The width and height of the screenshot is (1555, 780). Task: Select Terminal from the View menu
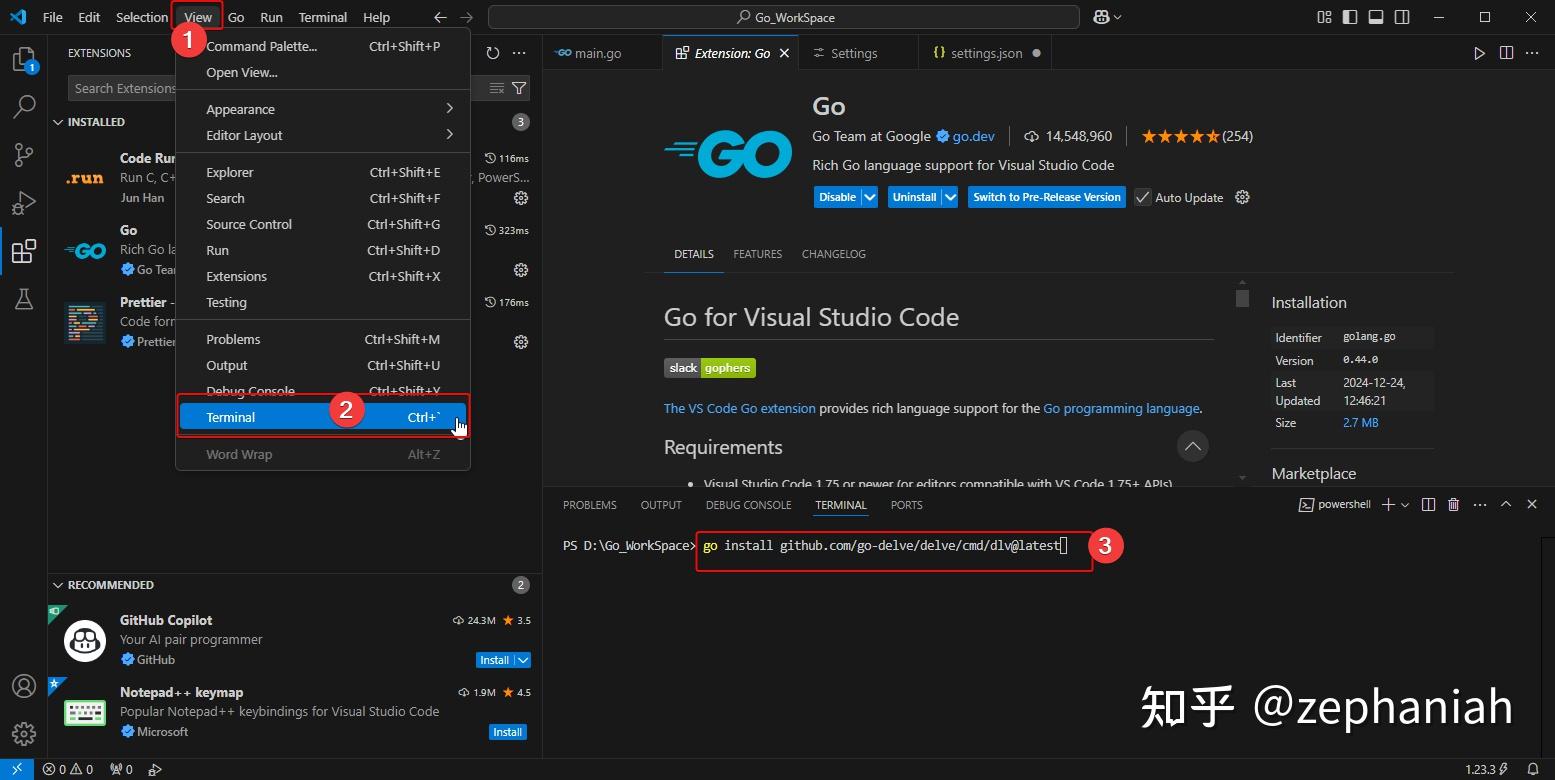click(x=230, y=416)
